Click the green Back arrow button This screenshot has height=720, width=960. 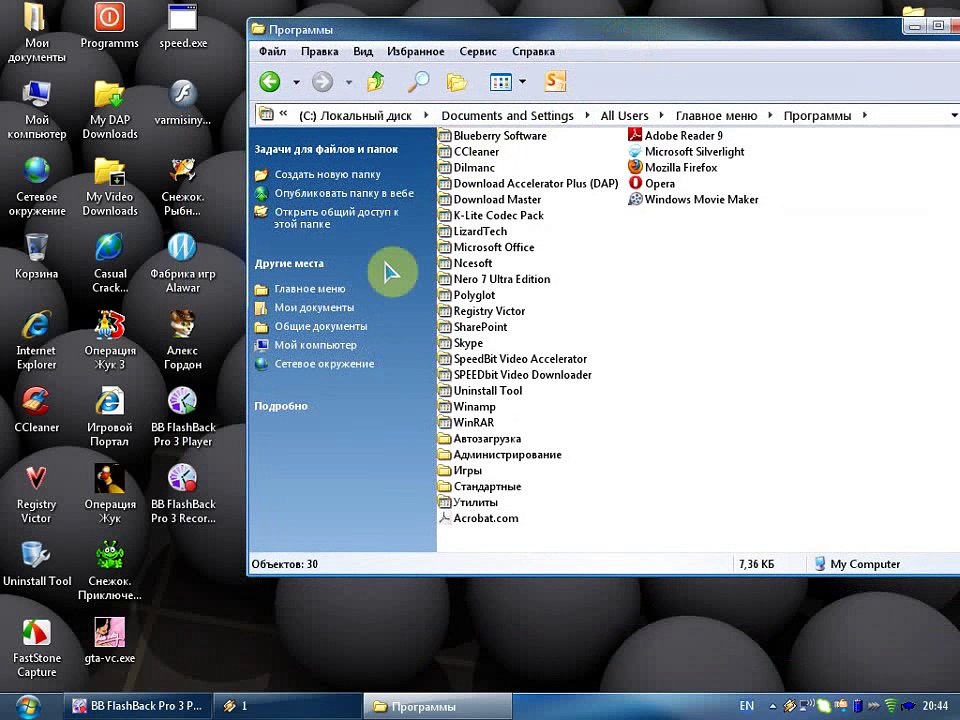pos(269,81)
